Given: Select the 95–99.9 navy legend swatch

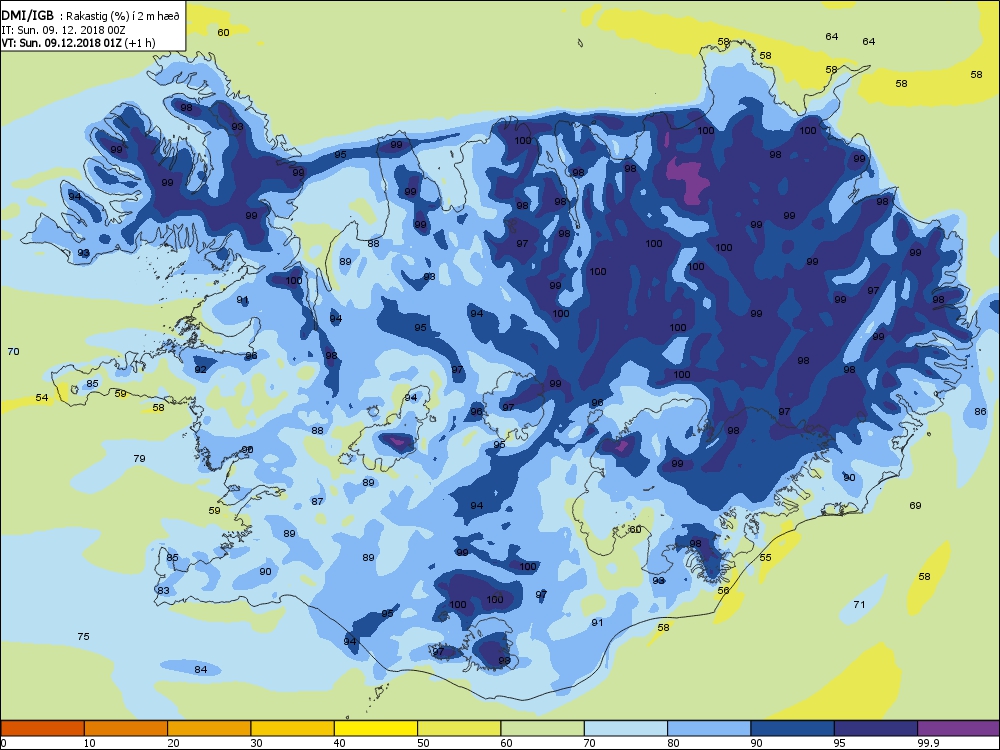Looking at the screenshot, I should 876,728.
